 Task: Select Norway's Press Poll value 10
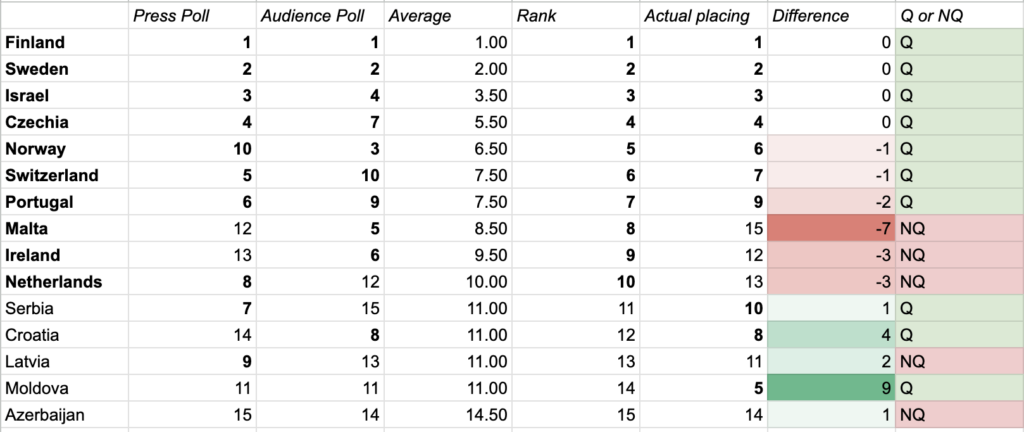(x=192, y=149)
